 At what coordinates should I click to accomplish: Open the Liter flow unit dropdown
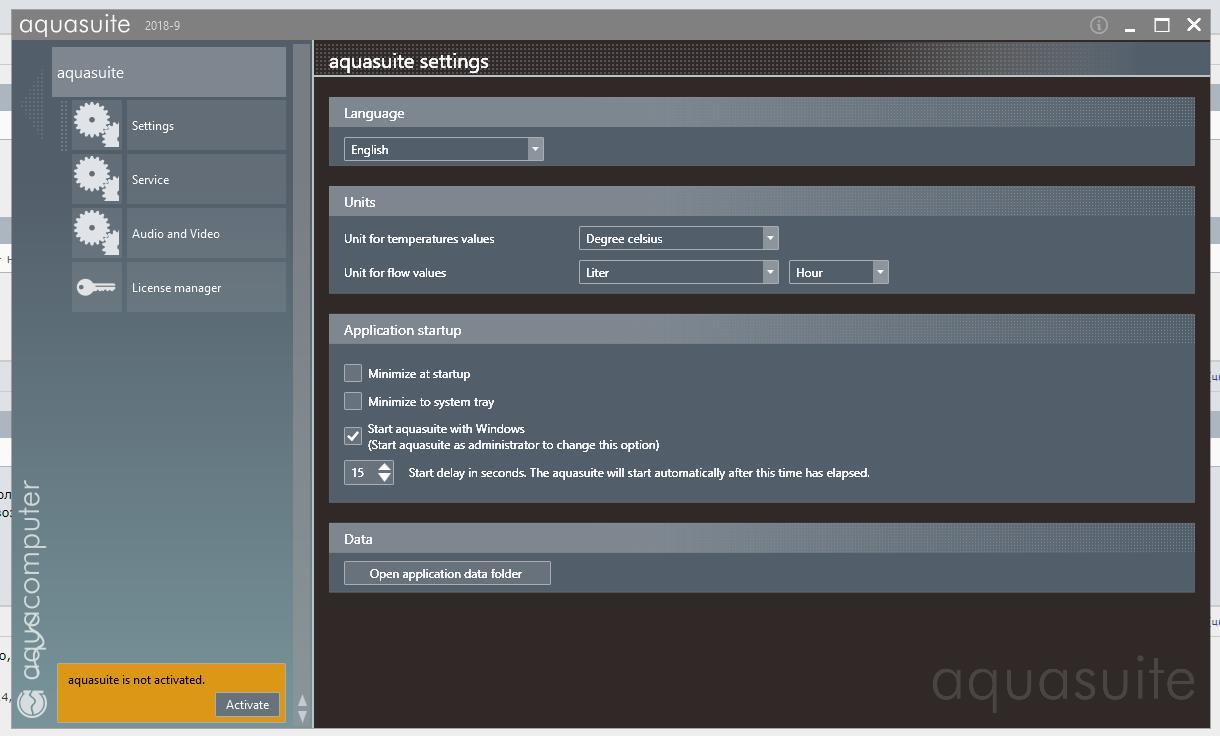pyautogui.click(x=679, y=272)
